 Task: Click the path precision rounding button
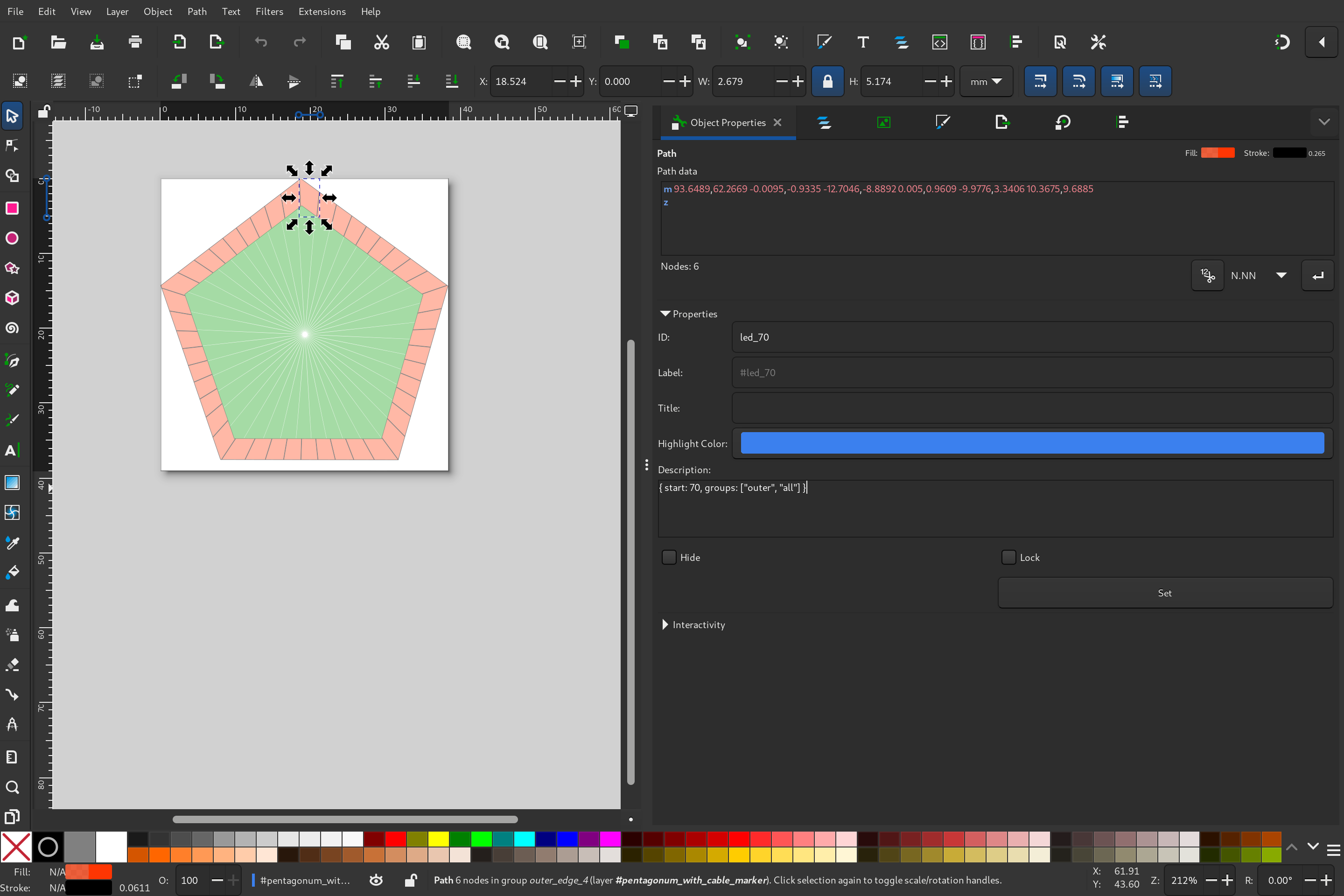coord(1207,275)
